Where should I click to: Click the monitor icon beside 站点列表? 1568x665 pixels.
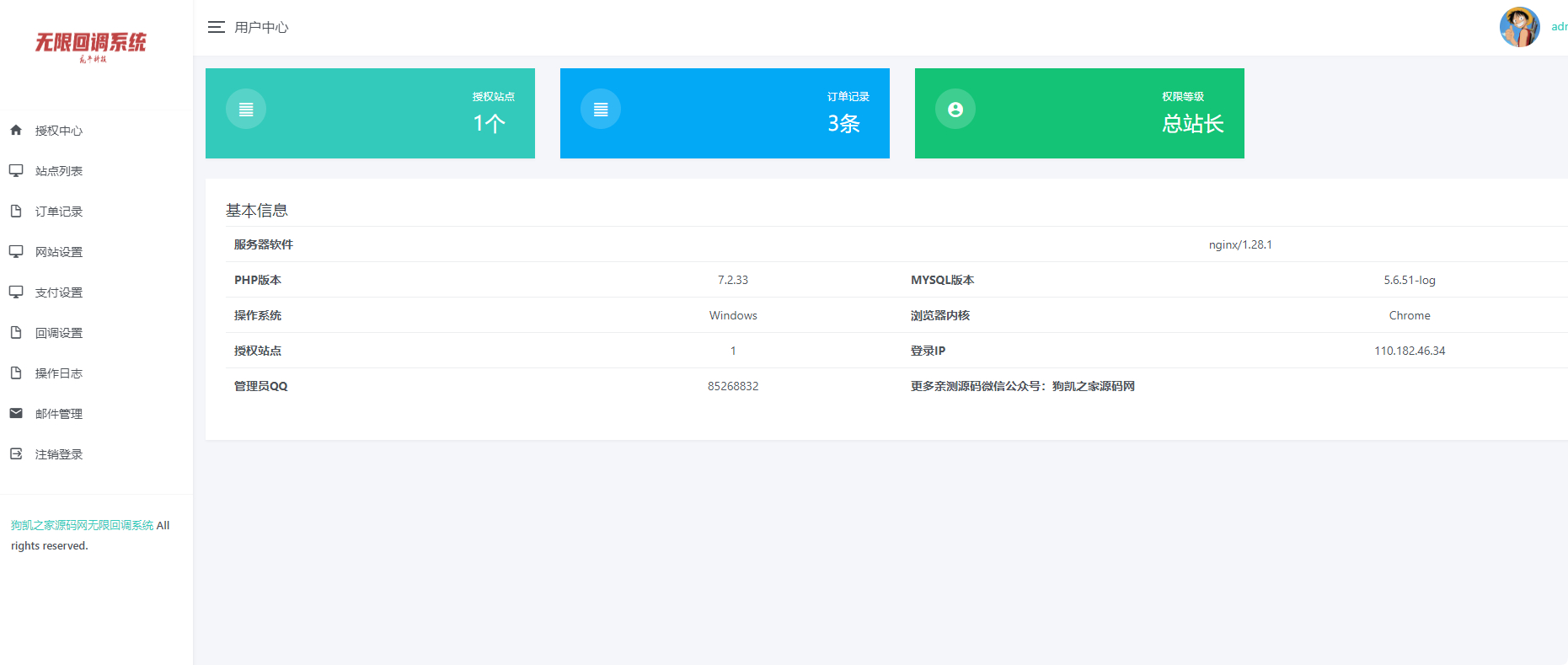click(16, 170)
